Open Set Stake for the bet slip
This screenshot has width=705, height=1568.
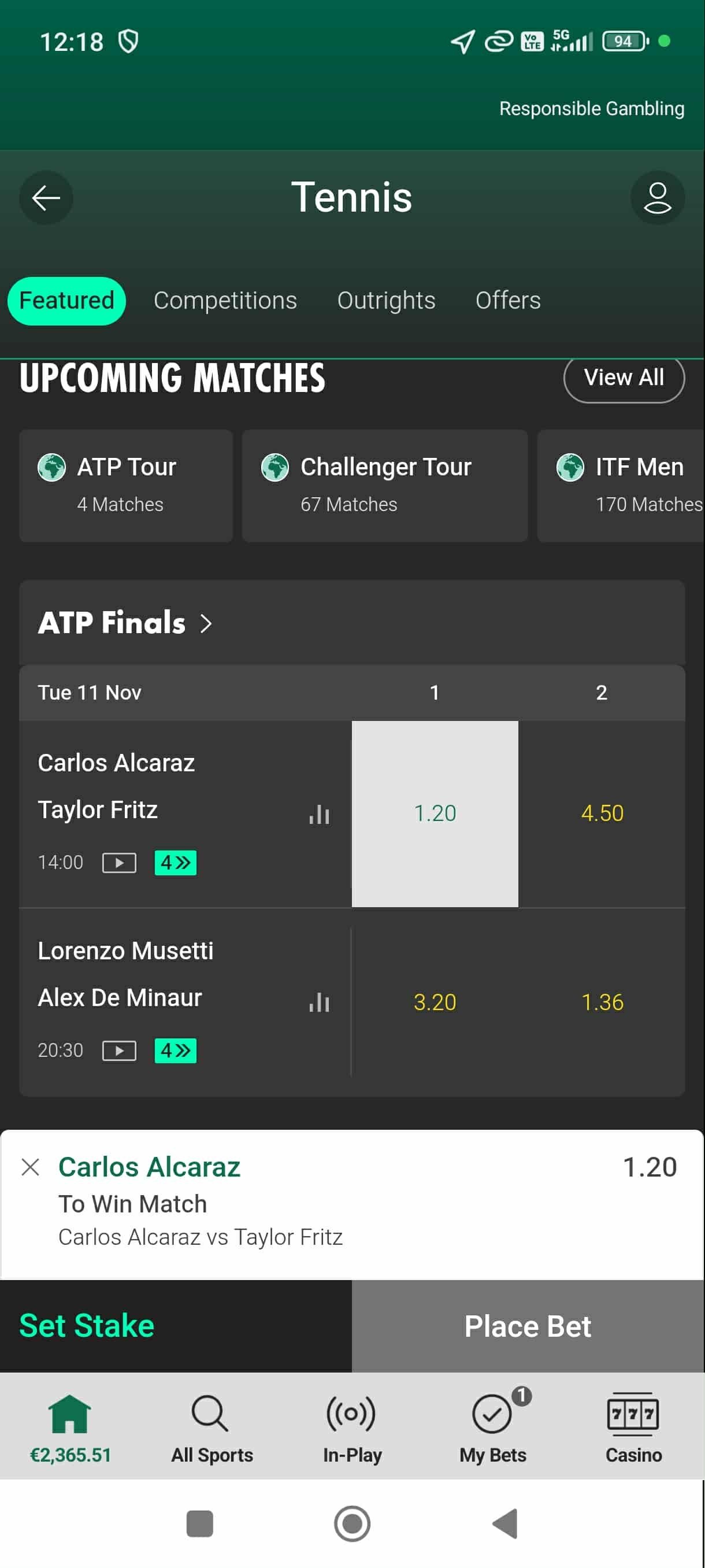87,1326
